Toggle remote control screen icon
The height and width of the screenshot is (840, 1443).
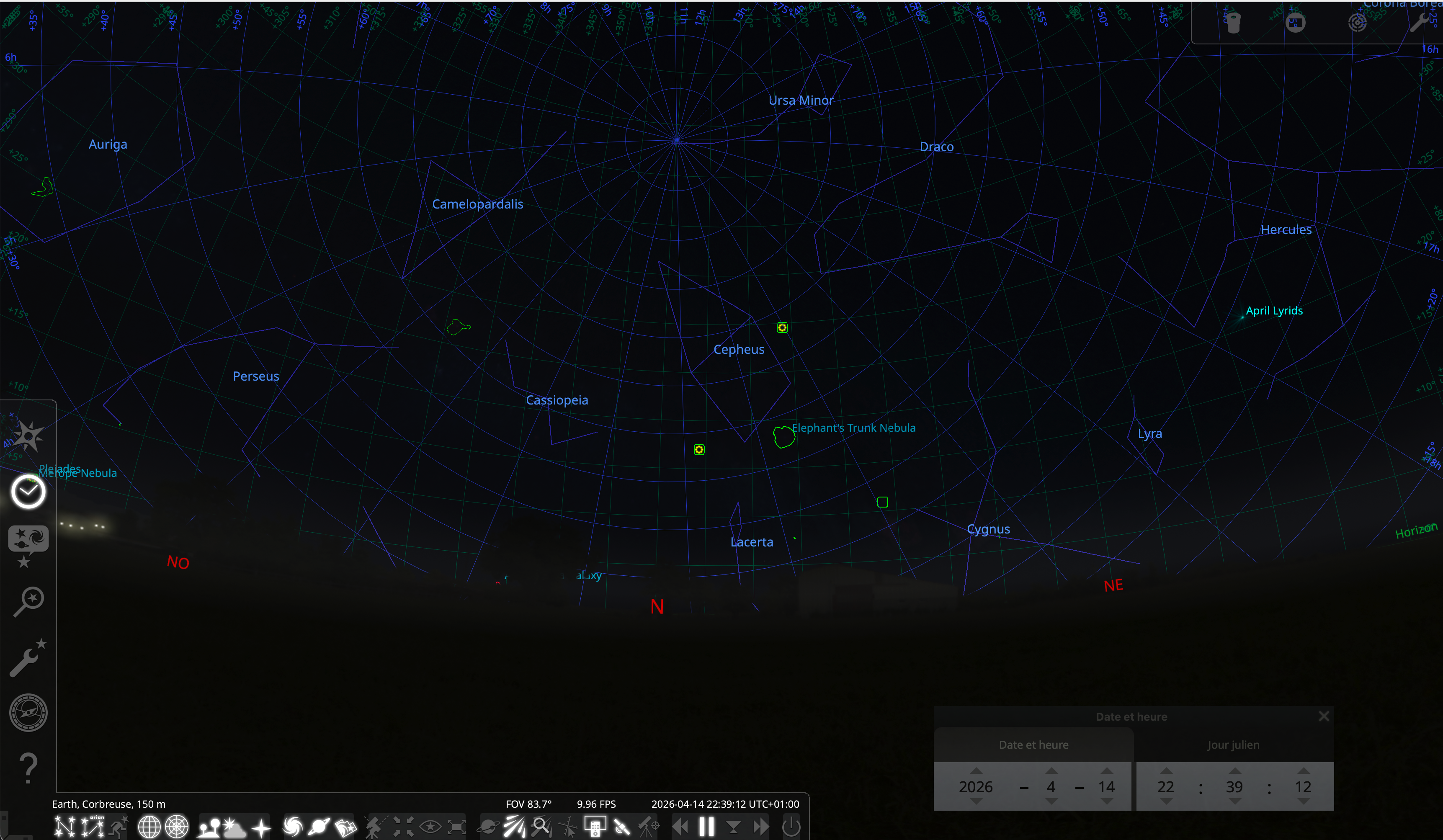595,827
